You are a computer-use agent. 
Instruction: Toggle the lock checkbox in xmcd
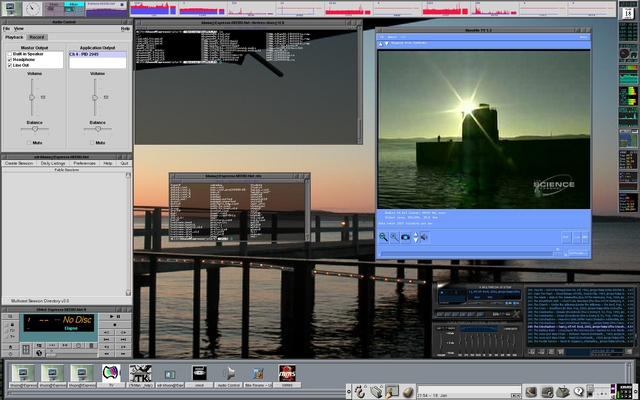7,325
